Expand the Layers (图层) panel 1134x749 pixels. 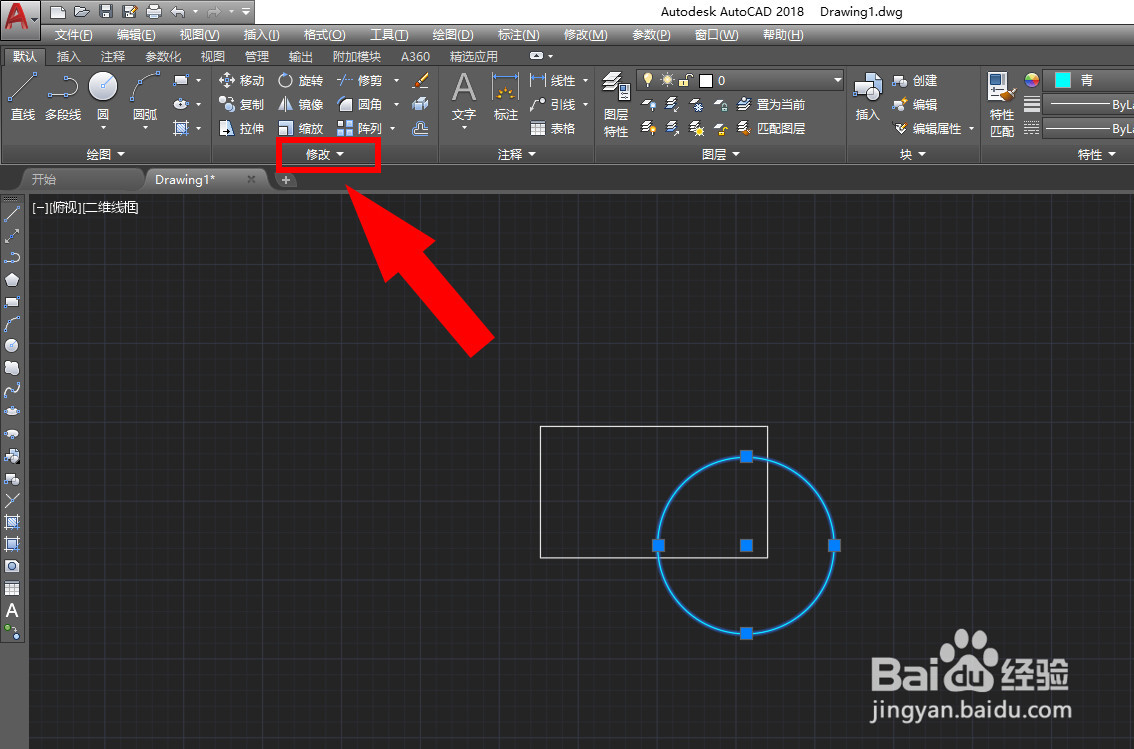[721, 154]
